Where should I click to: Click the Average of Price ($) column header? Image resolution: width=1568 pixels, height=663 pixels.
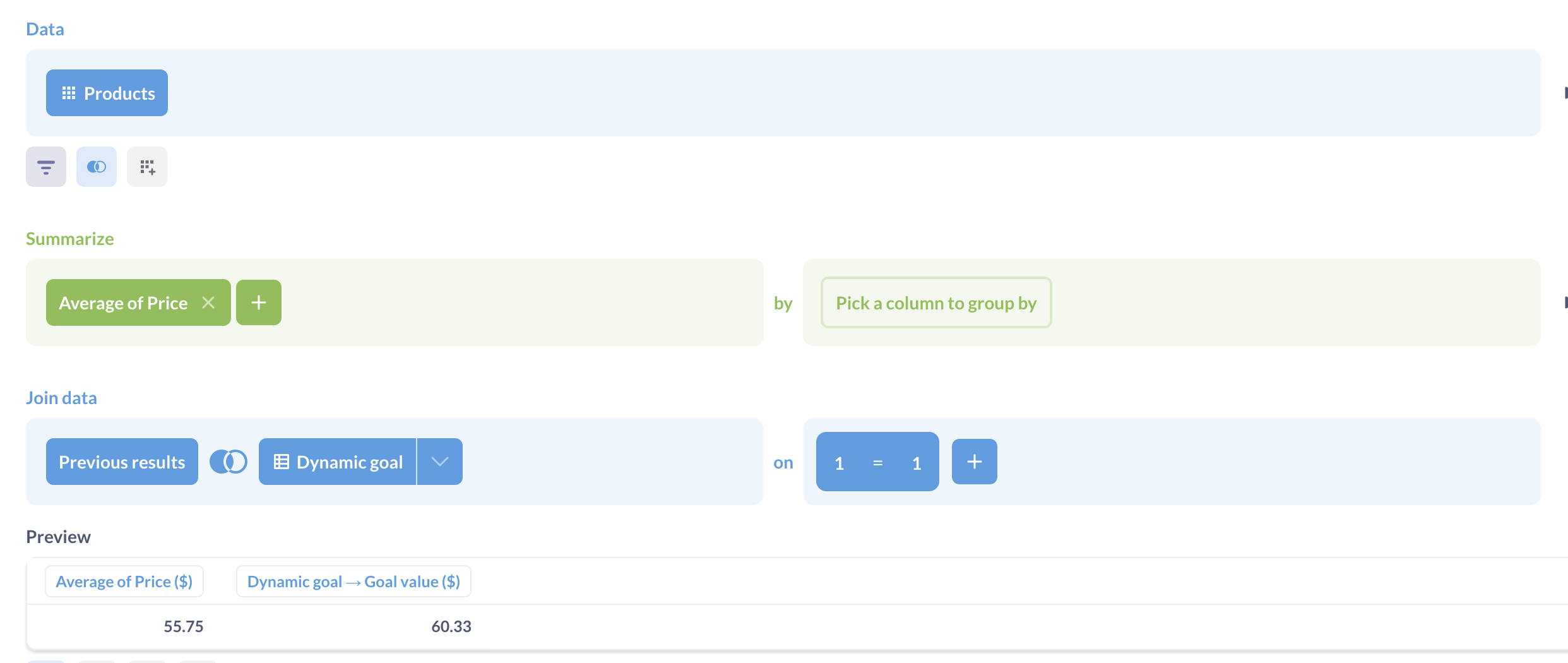point(124,580)
